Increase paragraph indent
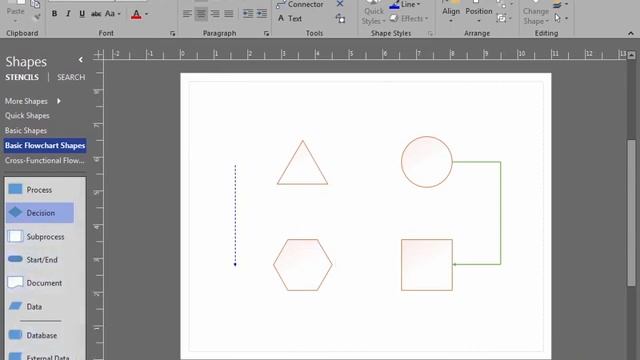This screenshot has width=640, height=360. coord(262,14)
